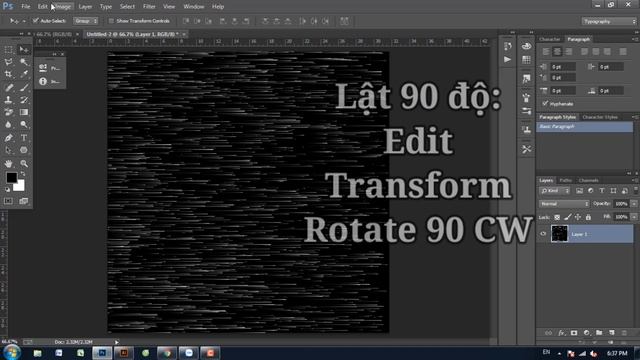Screen dimensions: 640x360
Task: Reset to default foreground and background colors
Action: coord(7,189)
